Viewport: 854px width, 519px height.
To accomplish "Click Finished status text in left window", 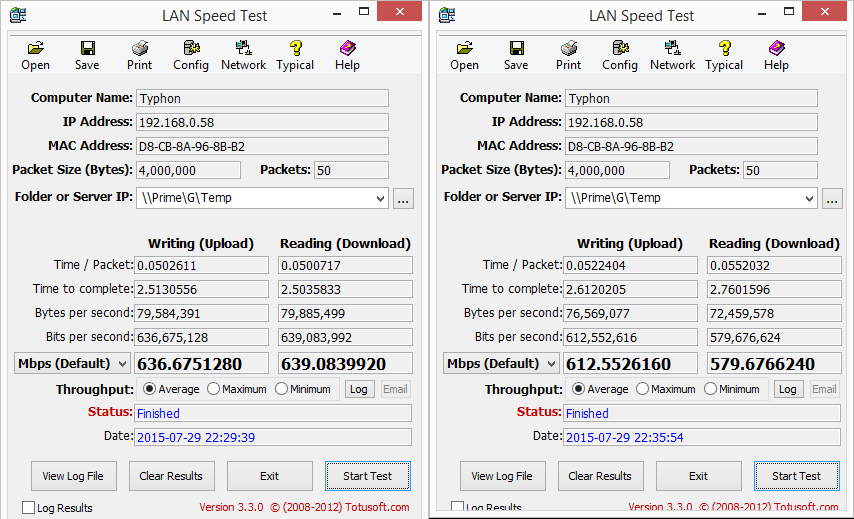I will pos(158,413).
